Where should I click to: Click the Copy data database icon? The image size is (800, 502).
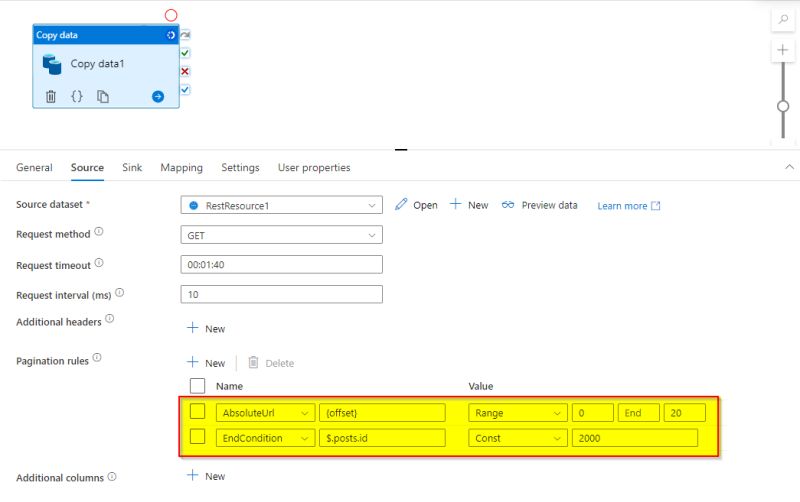[x=52, y=64]
